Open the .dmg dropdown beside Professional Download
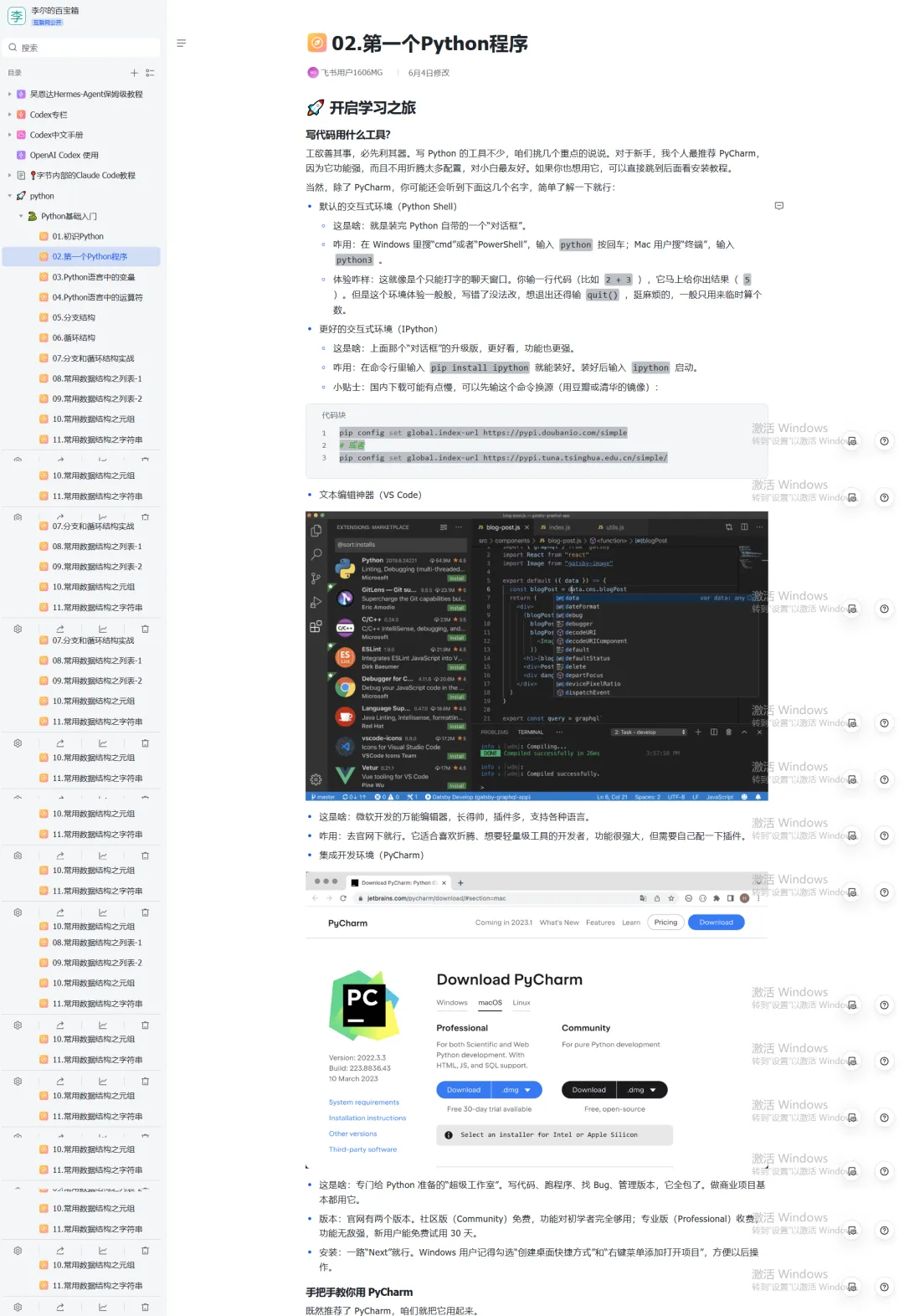 tap(517, 1090)
